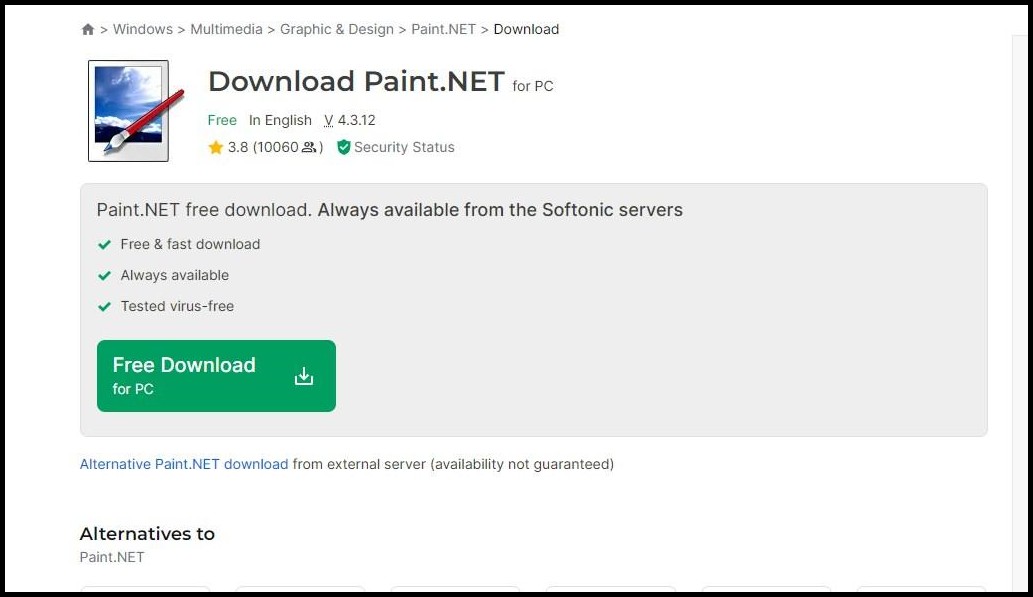The height and width of the screenshot is (597, 1033).
Task: Navigate to Graphic & Design breadcrumb
Action: (x=337, y=29)
